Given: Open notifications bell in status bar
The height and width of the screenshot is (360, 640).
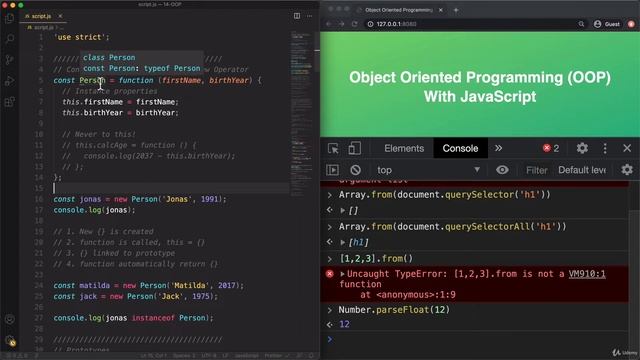Looking at the screenshot, I should [x=311, y=356].
